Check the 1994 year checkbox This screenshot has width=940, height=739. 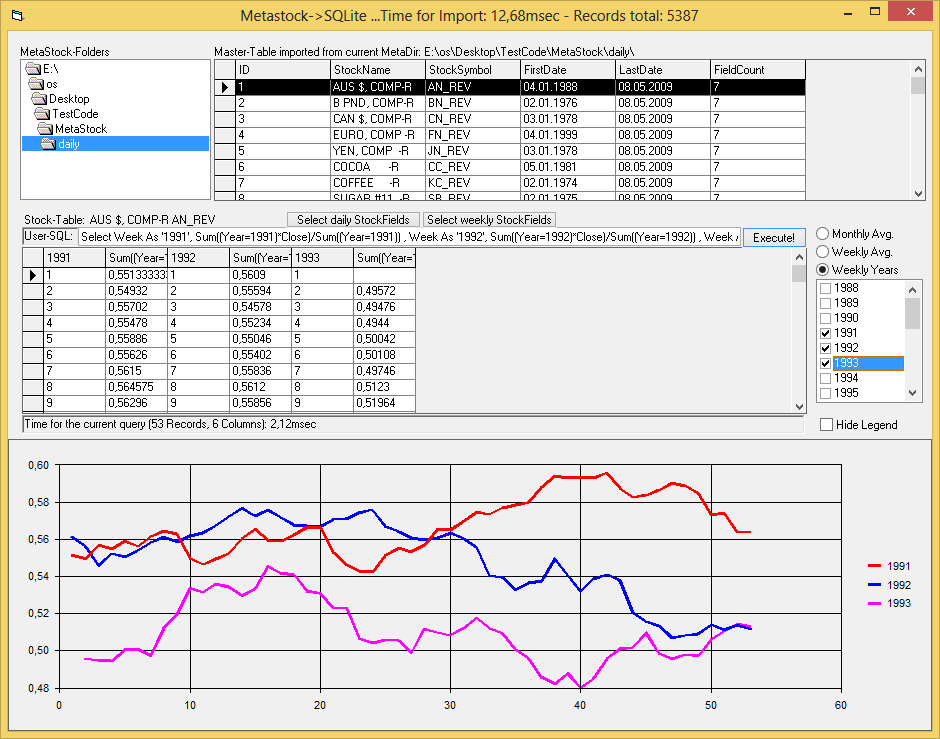pyautogui.click(x=825, y=379)
